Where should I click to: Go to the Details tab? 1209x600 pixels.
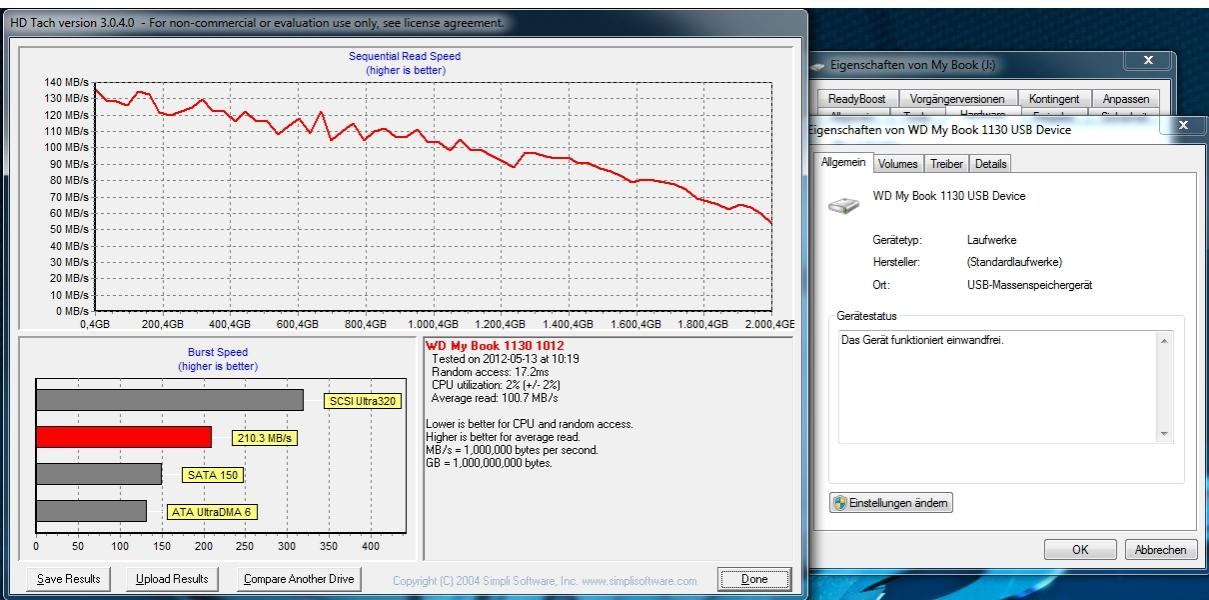pyautogui.click(x=990, y=164)
